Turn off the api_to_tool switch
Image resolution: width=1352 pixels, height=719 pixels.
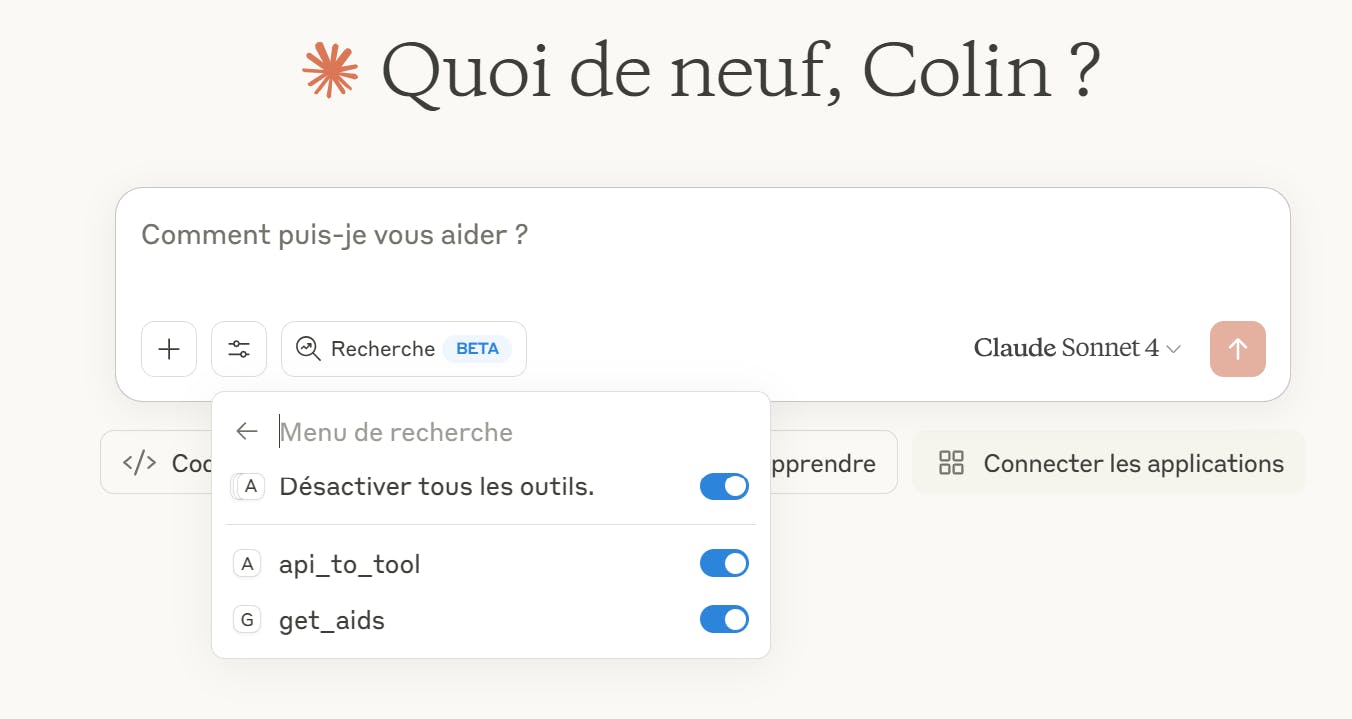724,564
